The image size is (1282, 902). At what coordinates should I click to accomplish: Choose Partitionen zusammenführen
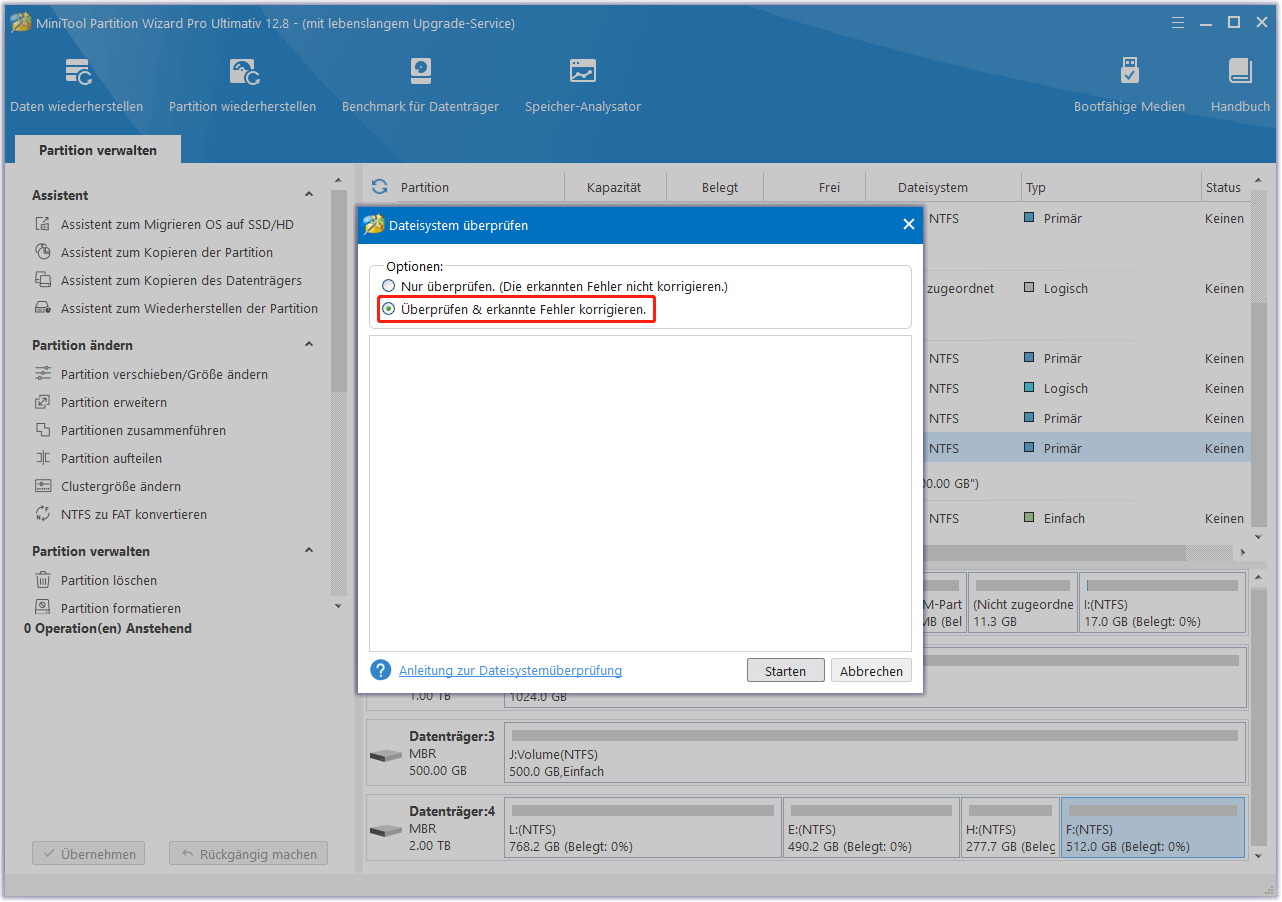click(143, 431)
